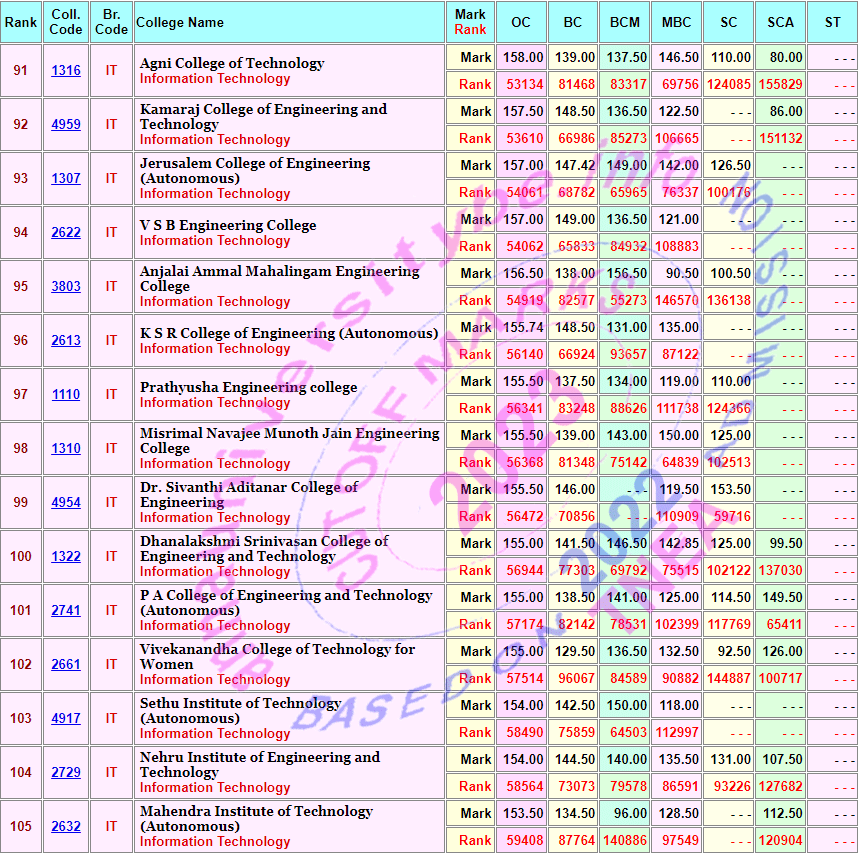Open college code 1310 link
Screen dimensions: 858x853
click(x=66, y=449)
